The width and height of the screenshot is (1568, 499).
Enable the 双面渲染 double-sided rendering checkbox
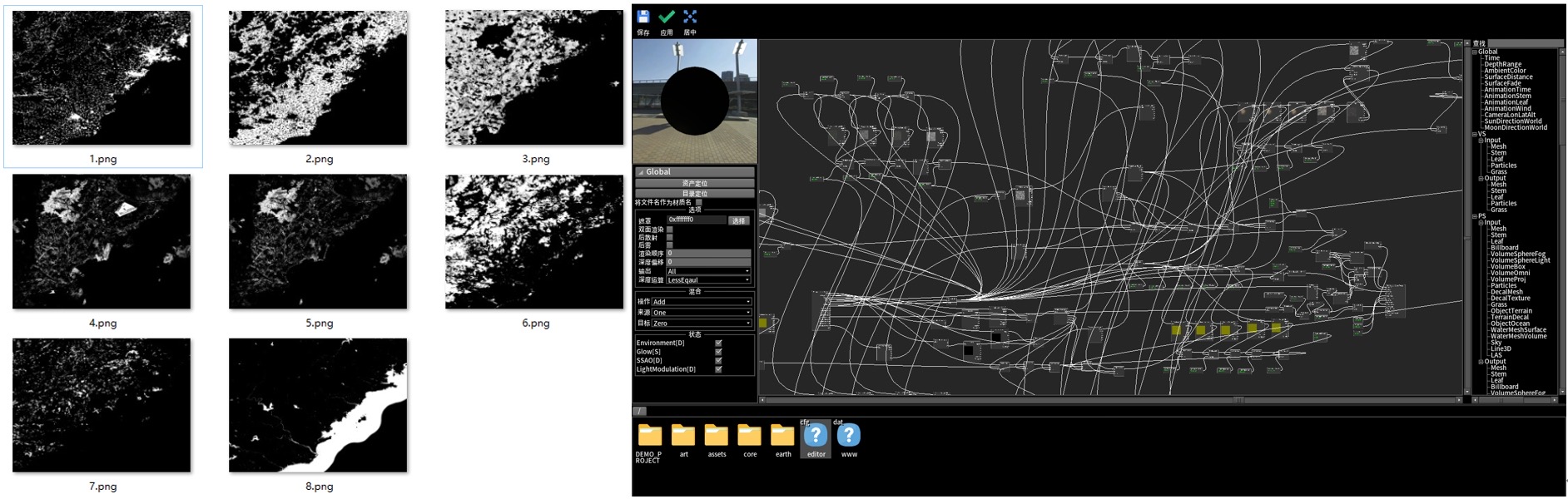[670, 230]
